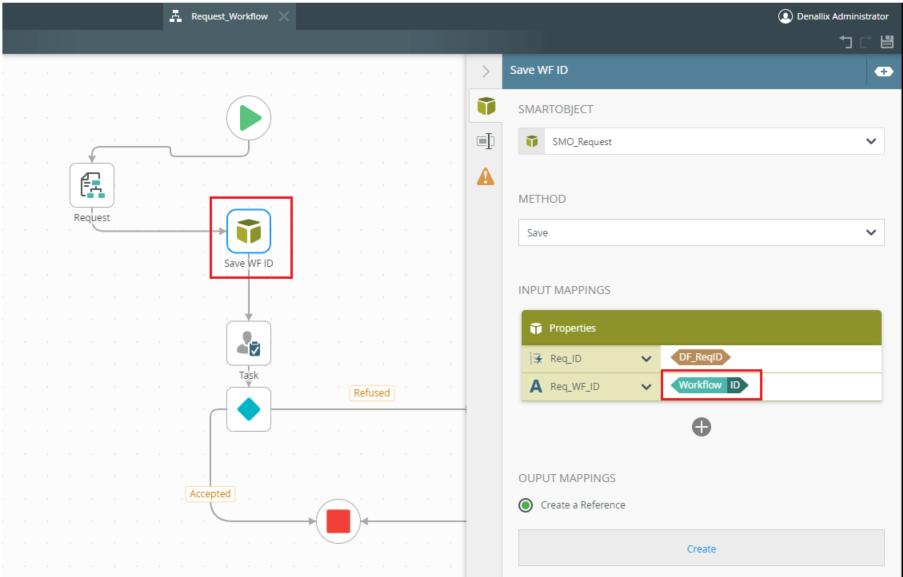The image size is (903, 577).
Task: Close the Request_Workflow tab
Action: pos(284,16)
